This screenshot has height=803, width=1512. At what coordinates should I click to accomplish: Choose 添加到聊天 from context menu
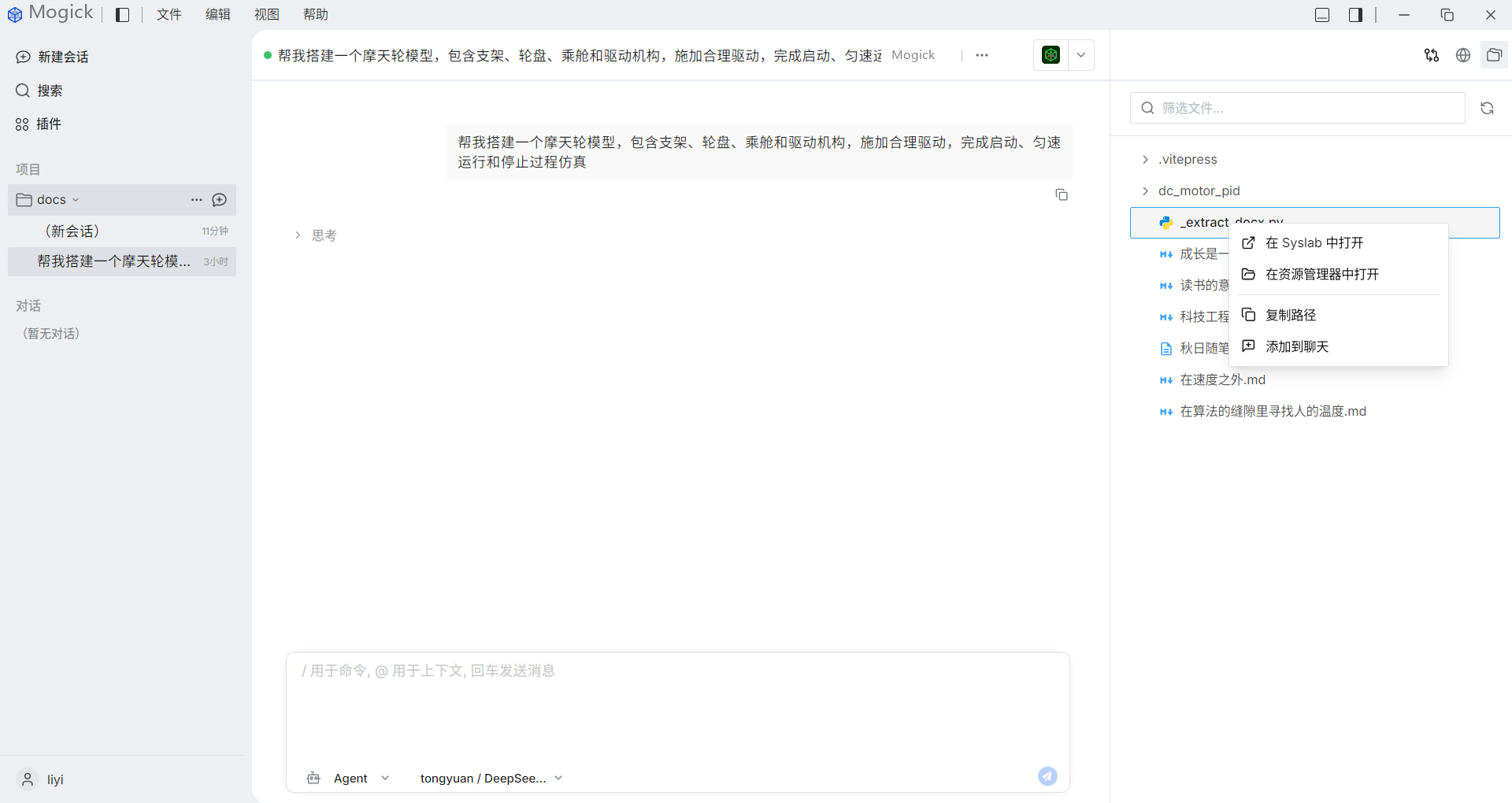tap(1338, 346)
